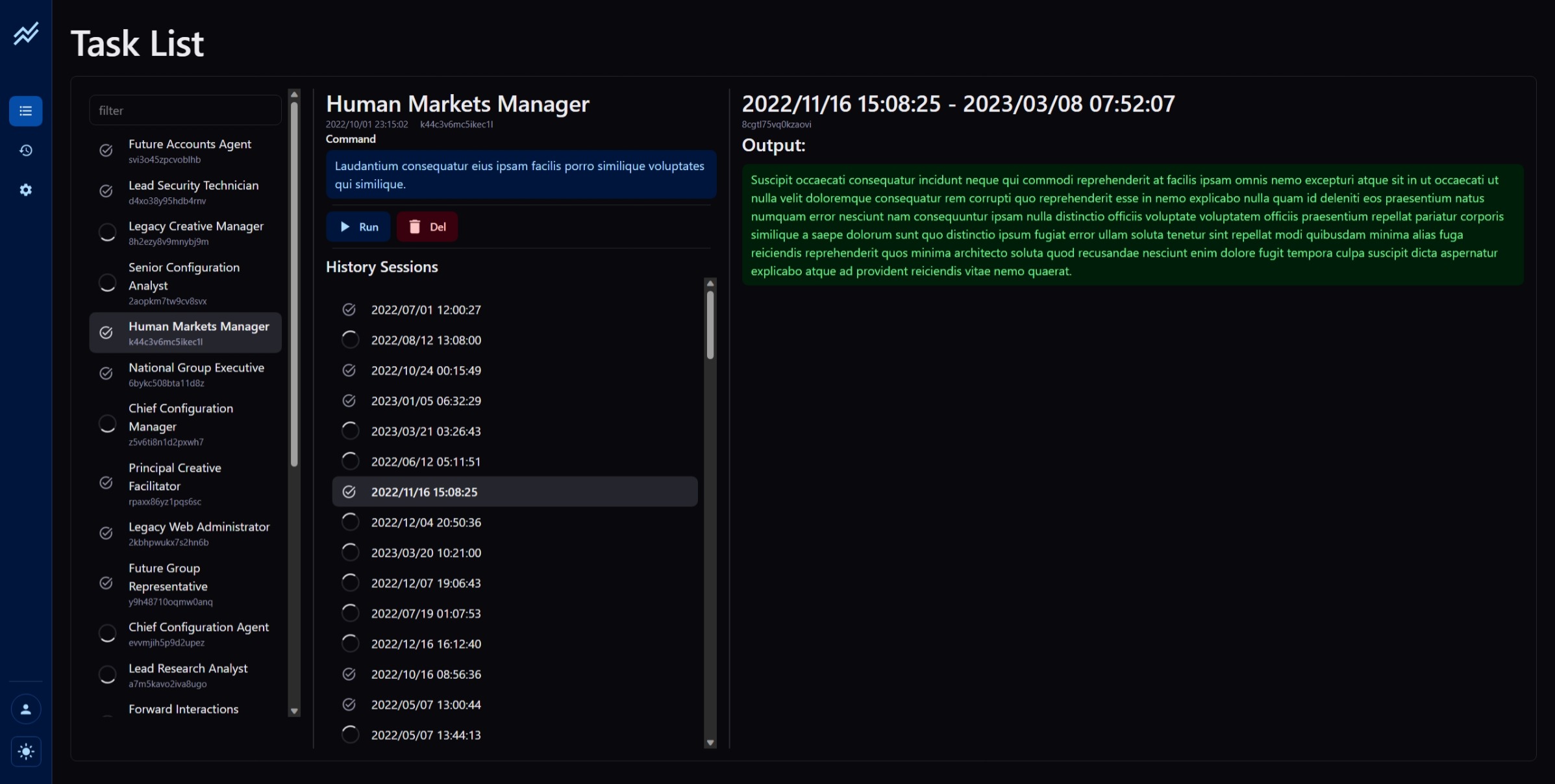The width and height of the screenshot is (1555, 784).
Task: Open the task list sidebar icon
Action: [26, 111]
